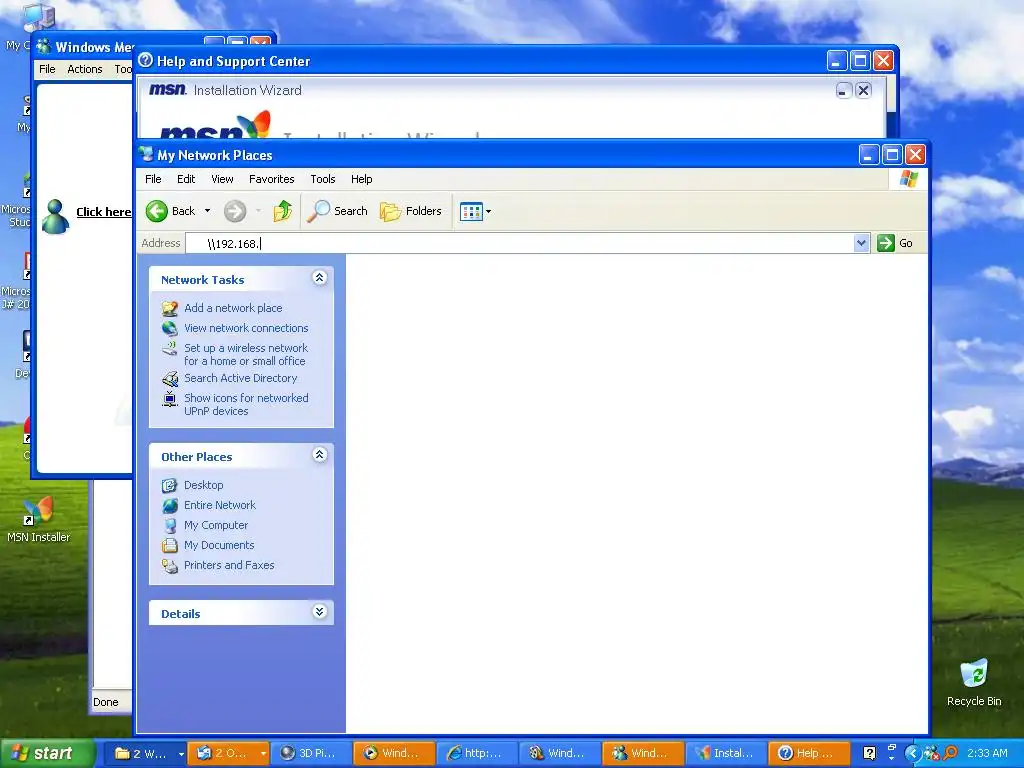Click the Forward arrow button

point(235,211)
